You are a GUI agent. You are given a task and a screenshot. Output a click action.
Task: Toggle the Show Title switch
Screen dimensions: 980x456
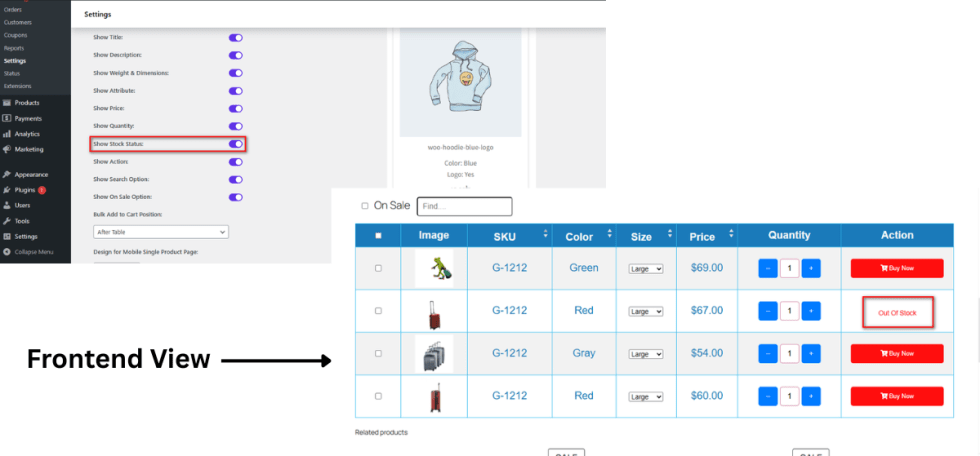[236, 37]
